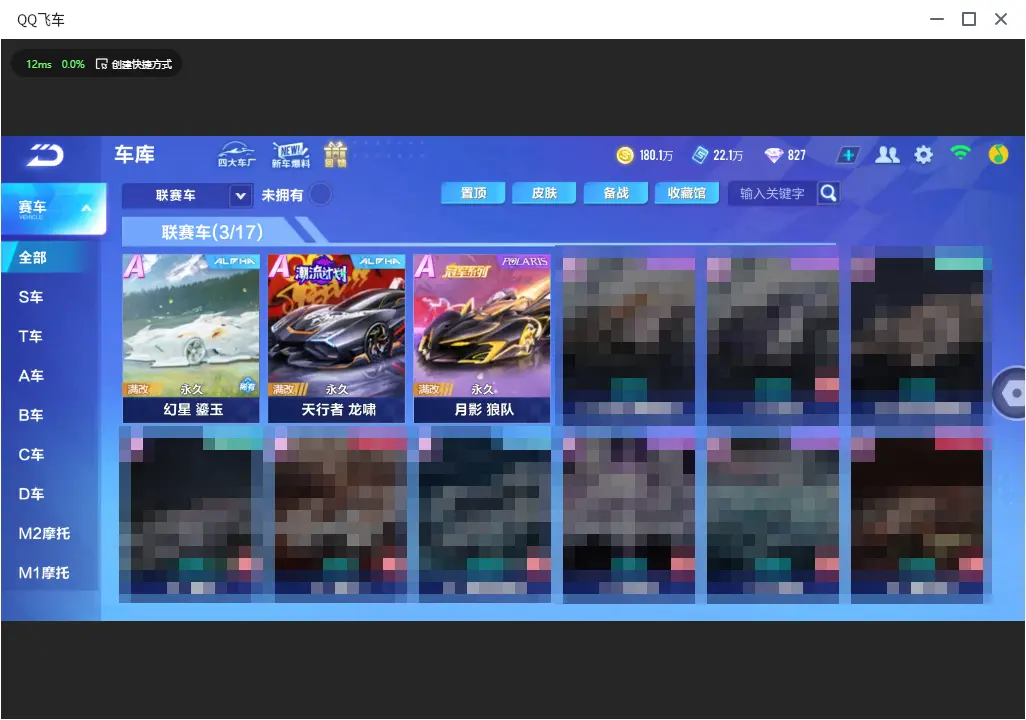Select the M1摩托 category
Image resolution: width=1026 pixels, height=720 pixels.
coord(44,573)
